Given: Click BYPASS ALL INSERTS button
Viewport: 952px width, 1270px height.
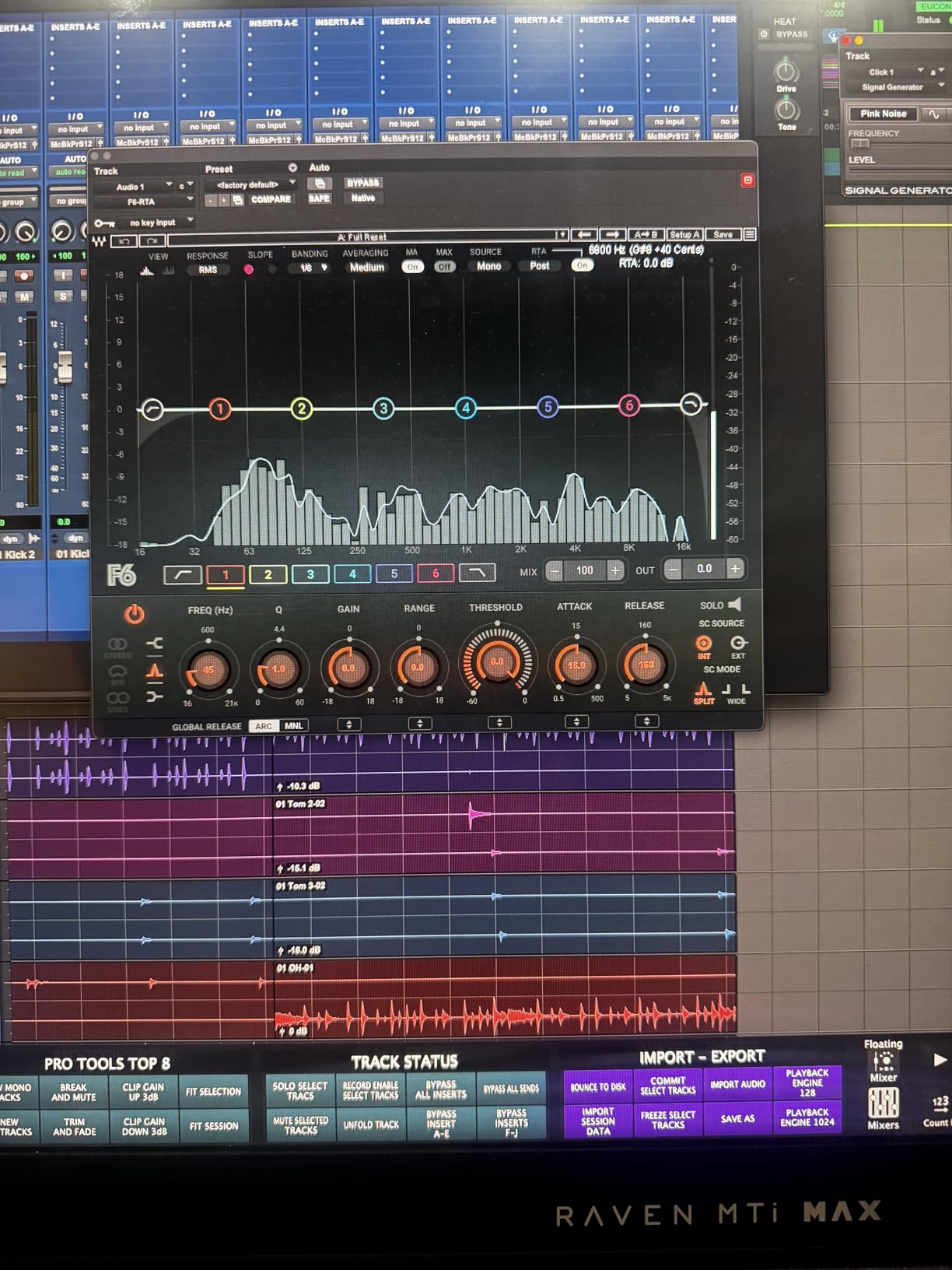Looking at the screenshot, I should (441, 1089).
